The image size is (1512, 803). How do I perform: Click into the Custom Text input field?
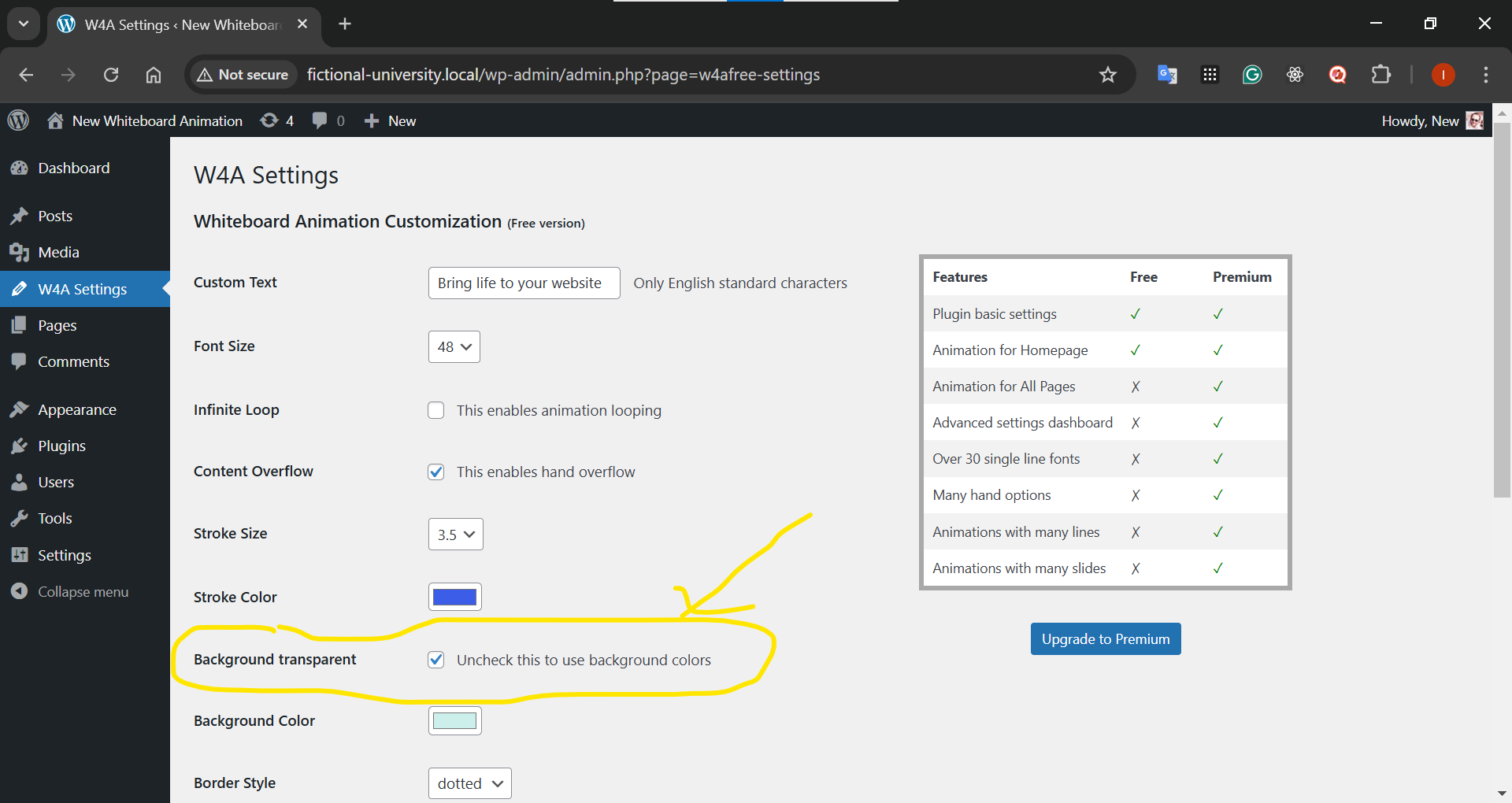[524, 283]
